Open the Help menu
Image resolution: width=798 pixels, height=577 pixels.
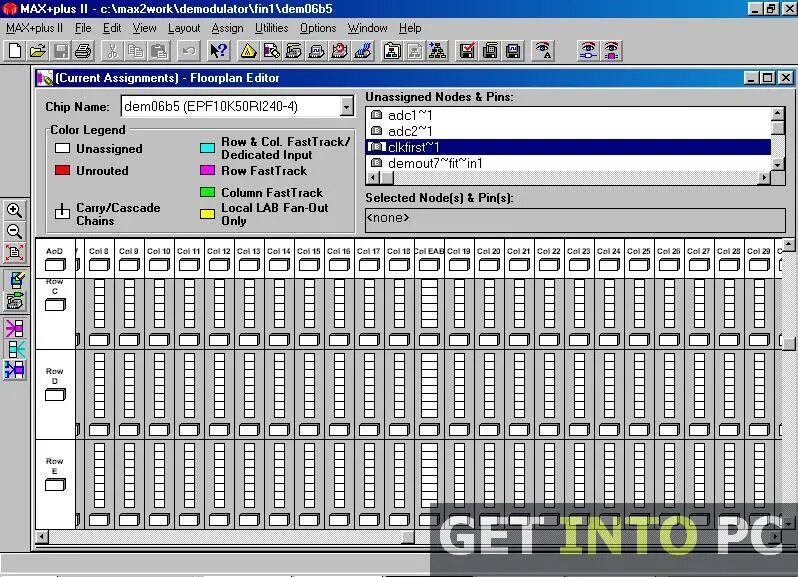point(410,28)
